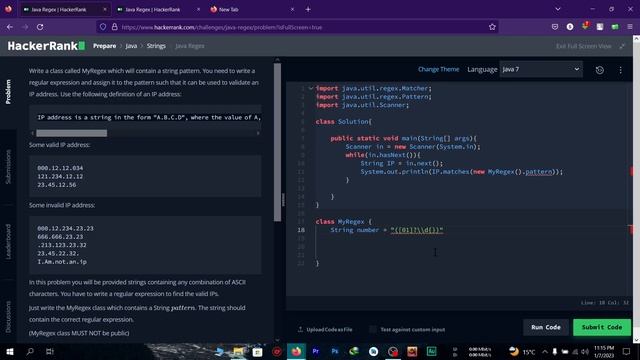Viewport: 640px width, 360px height.
Task: Click the green extension icon in toolbar
Action: (615, 27)
